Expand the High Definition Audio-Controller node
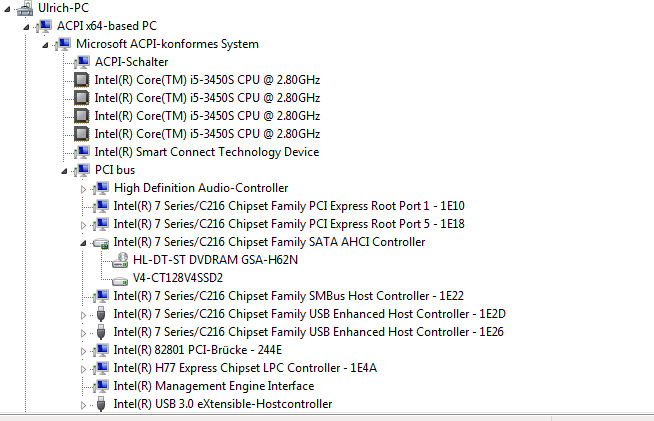The height and width of the screenshot is (421, 654). point(83,189)
